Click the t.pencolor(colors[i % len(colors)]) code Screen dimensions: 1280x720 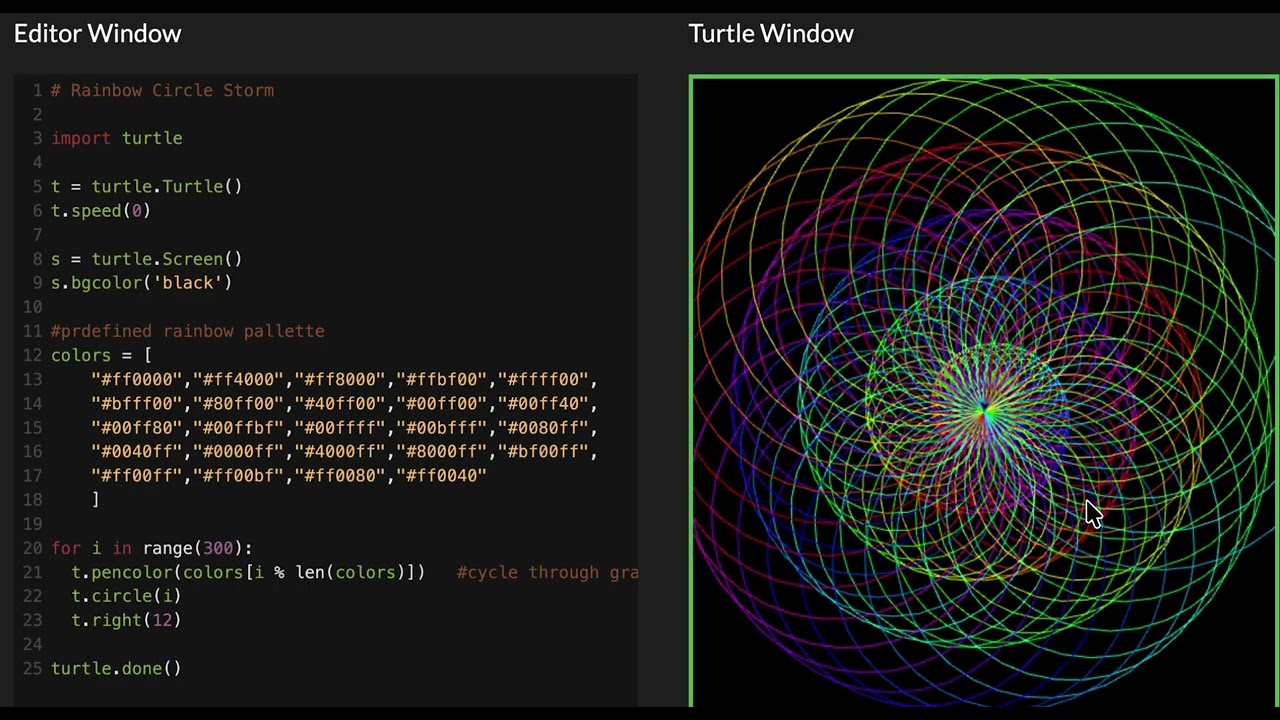(x=248, y=572)
